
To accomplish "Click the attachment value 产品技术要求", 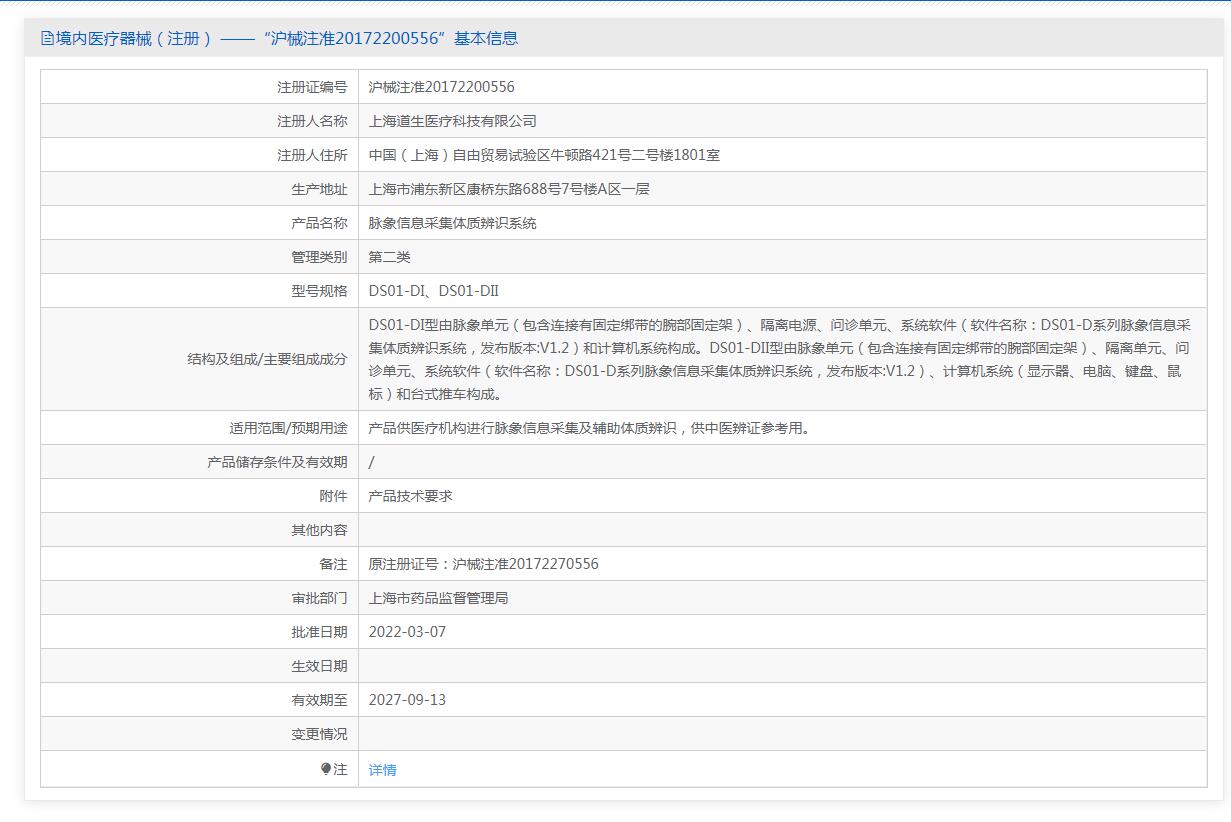I will (410, 496).
